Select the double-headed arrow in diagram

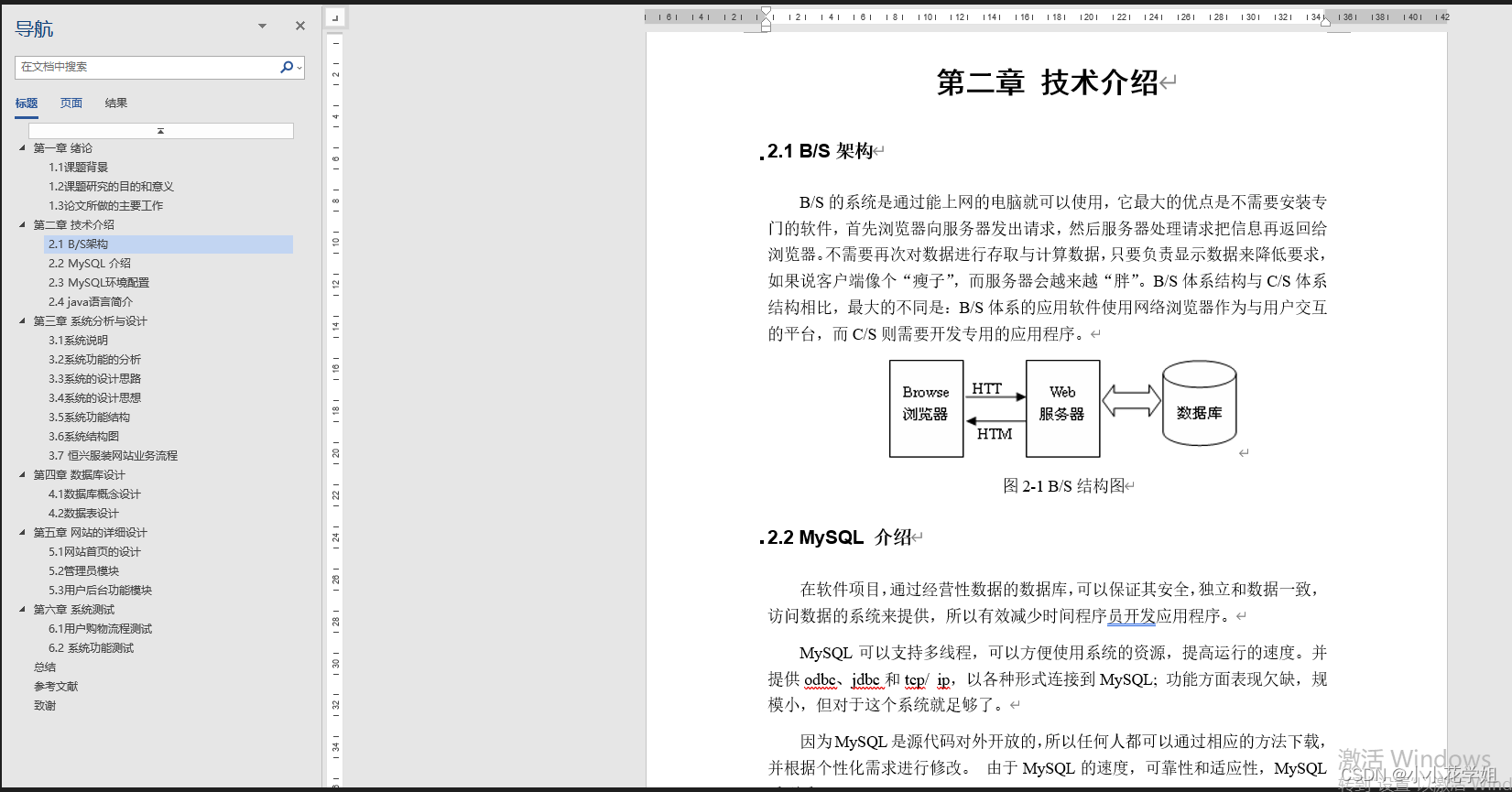pos(1131,401)
